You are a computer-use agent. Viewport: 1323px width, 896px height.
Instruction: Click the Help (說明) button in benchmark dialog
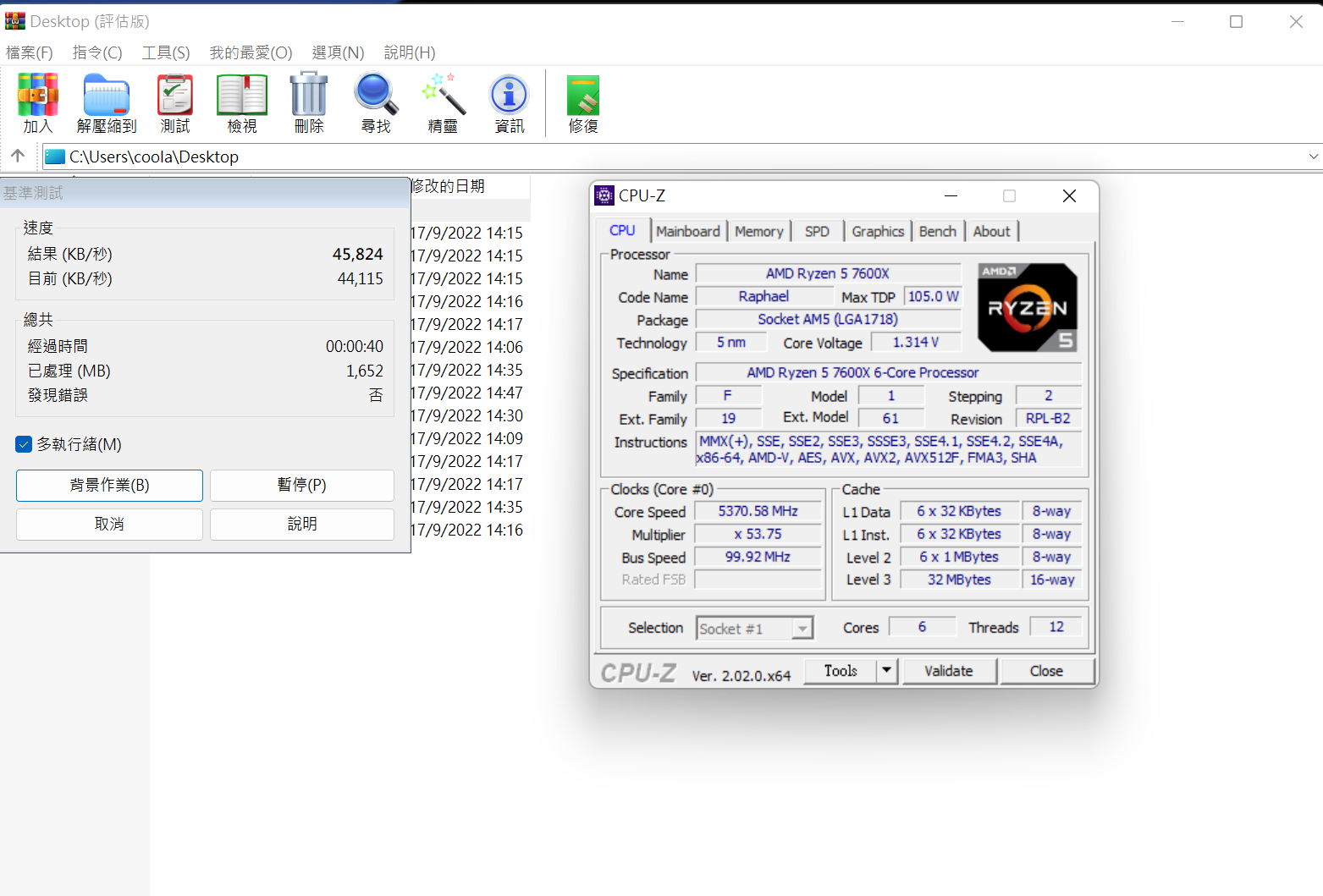tap(302, 524)
